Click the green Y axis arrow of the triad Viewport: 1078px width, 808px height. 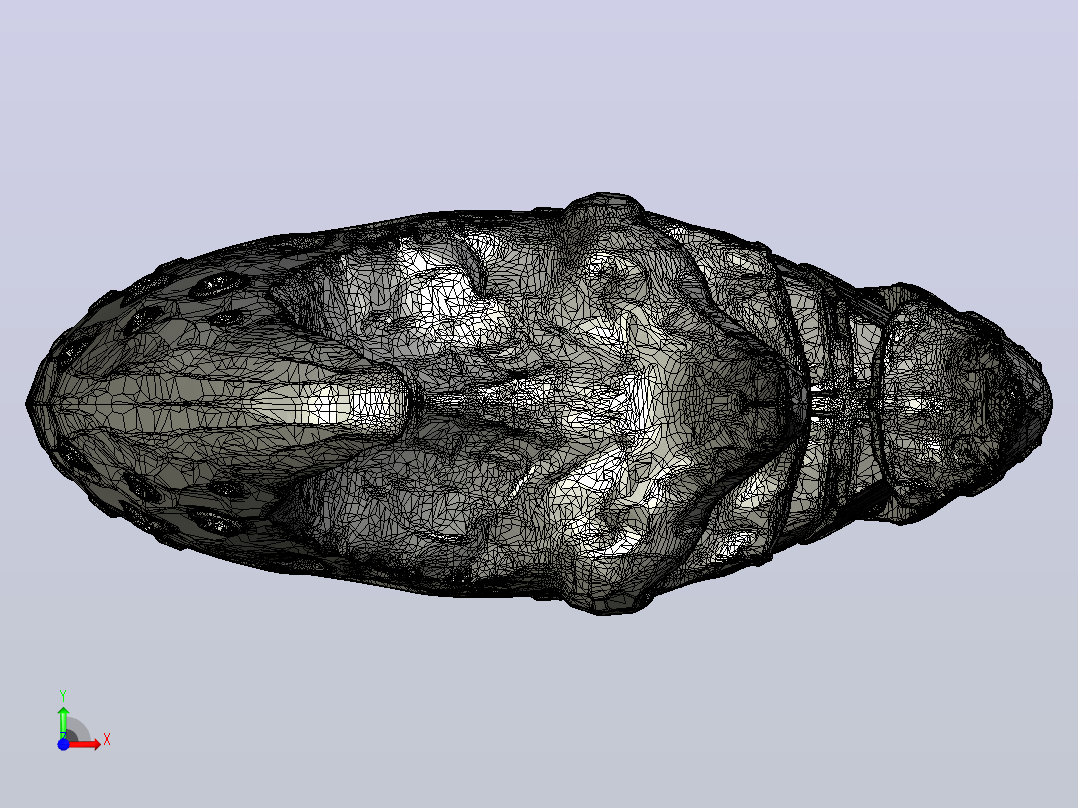click(63, 722)
